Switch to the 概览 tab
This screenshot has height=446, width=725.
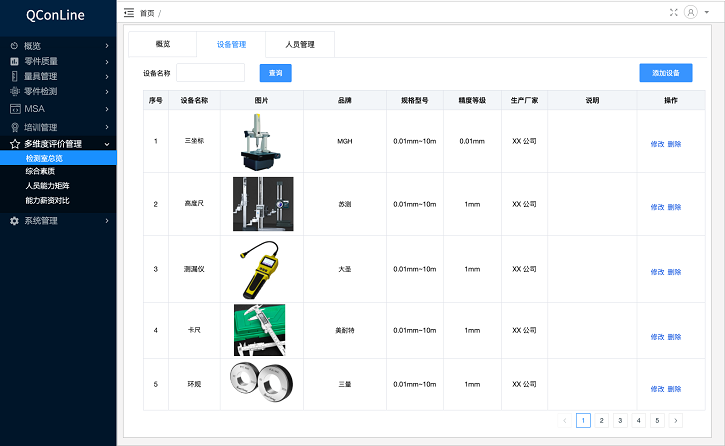[162, 45]
